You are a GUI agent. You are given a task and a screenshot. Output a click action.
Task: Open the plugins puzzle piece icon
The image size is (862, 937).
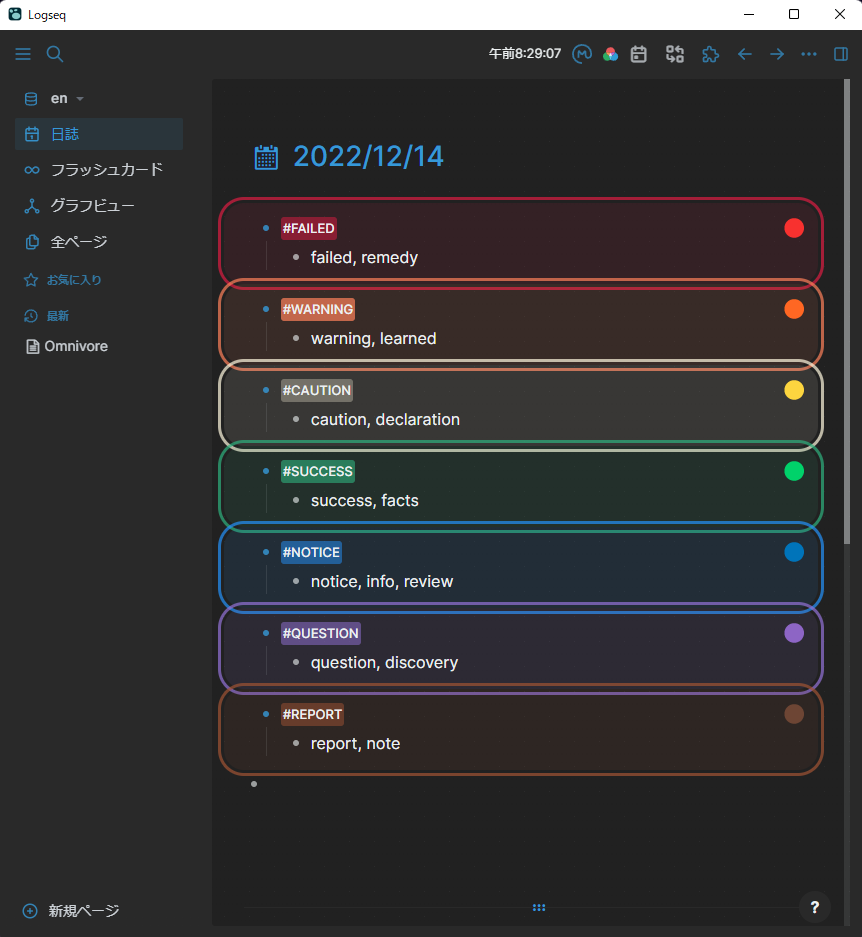pos(710,54)
